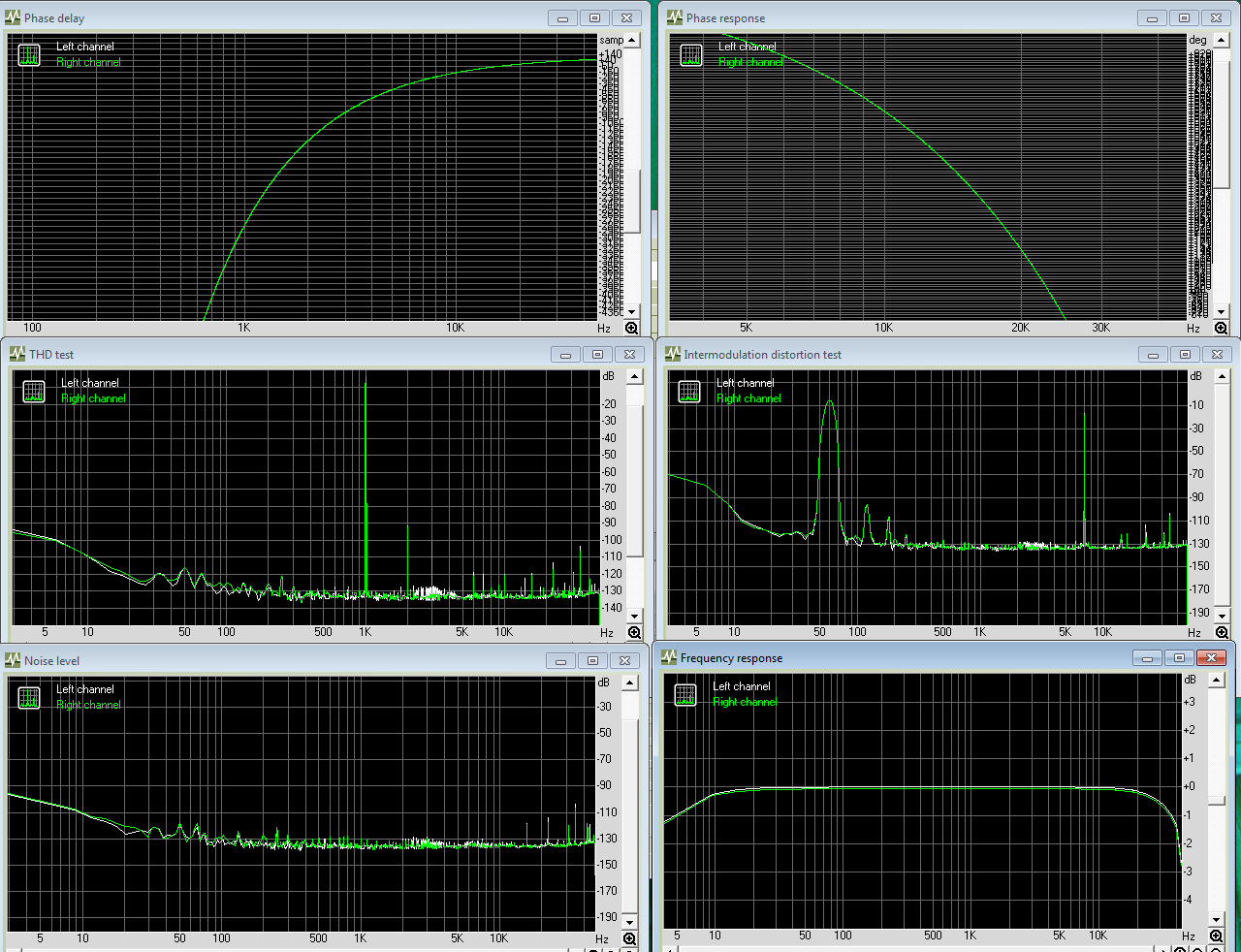Click scroll-up arrow in Phase delay window
The width and height of the screenshot is (1241, 952).
pyautogui.click(x=632, y=41)
